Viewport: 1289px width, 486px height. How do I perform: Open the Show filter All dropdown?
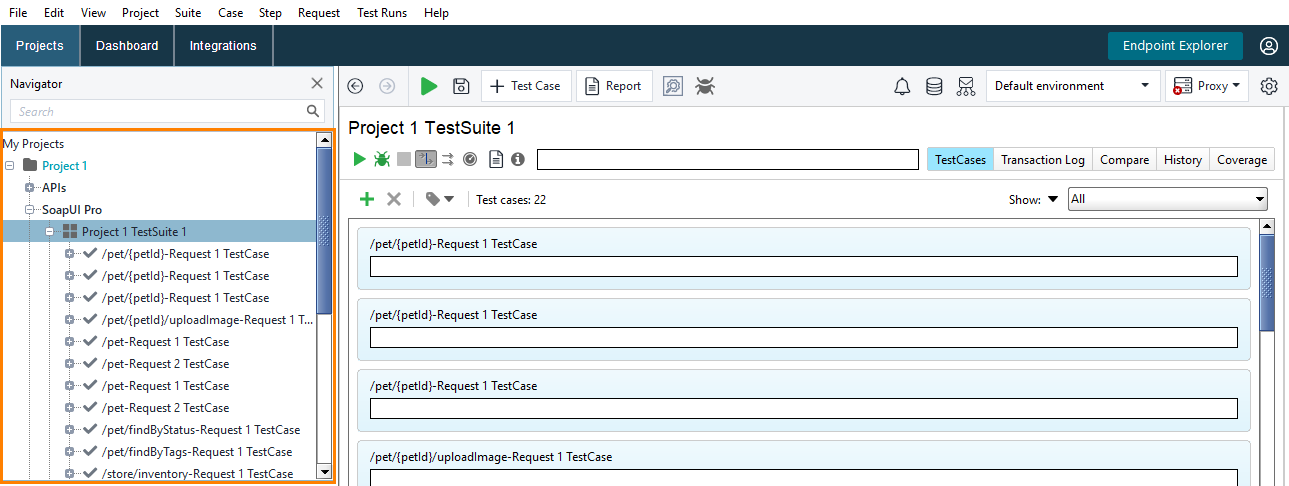pos(1168,199)
